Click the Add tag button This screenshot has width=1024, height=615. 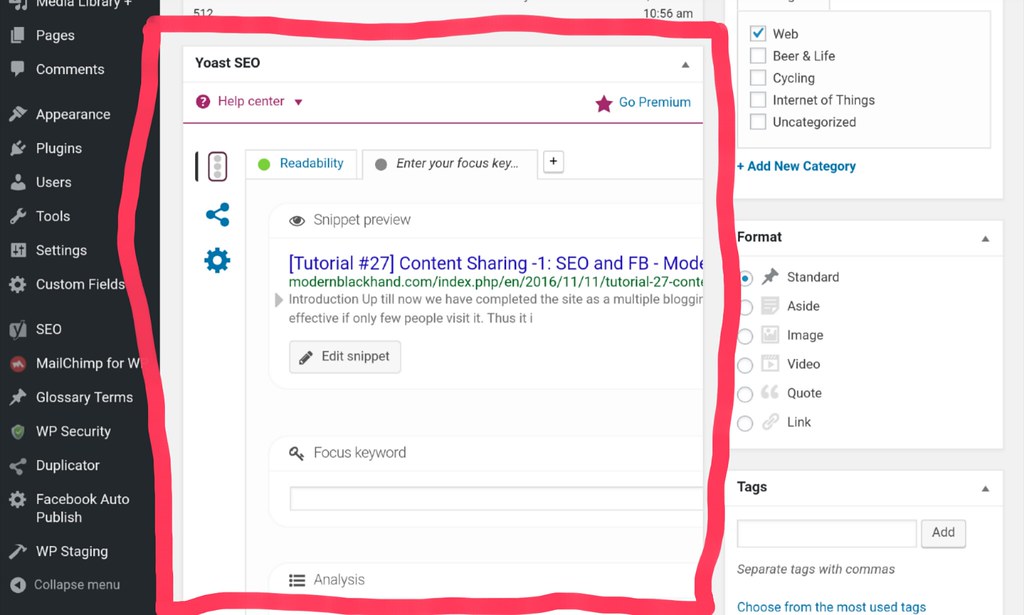click(x=942, y=533)
